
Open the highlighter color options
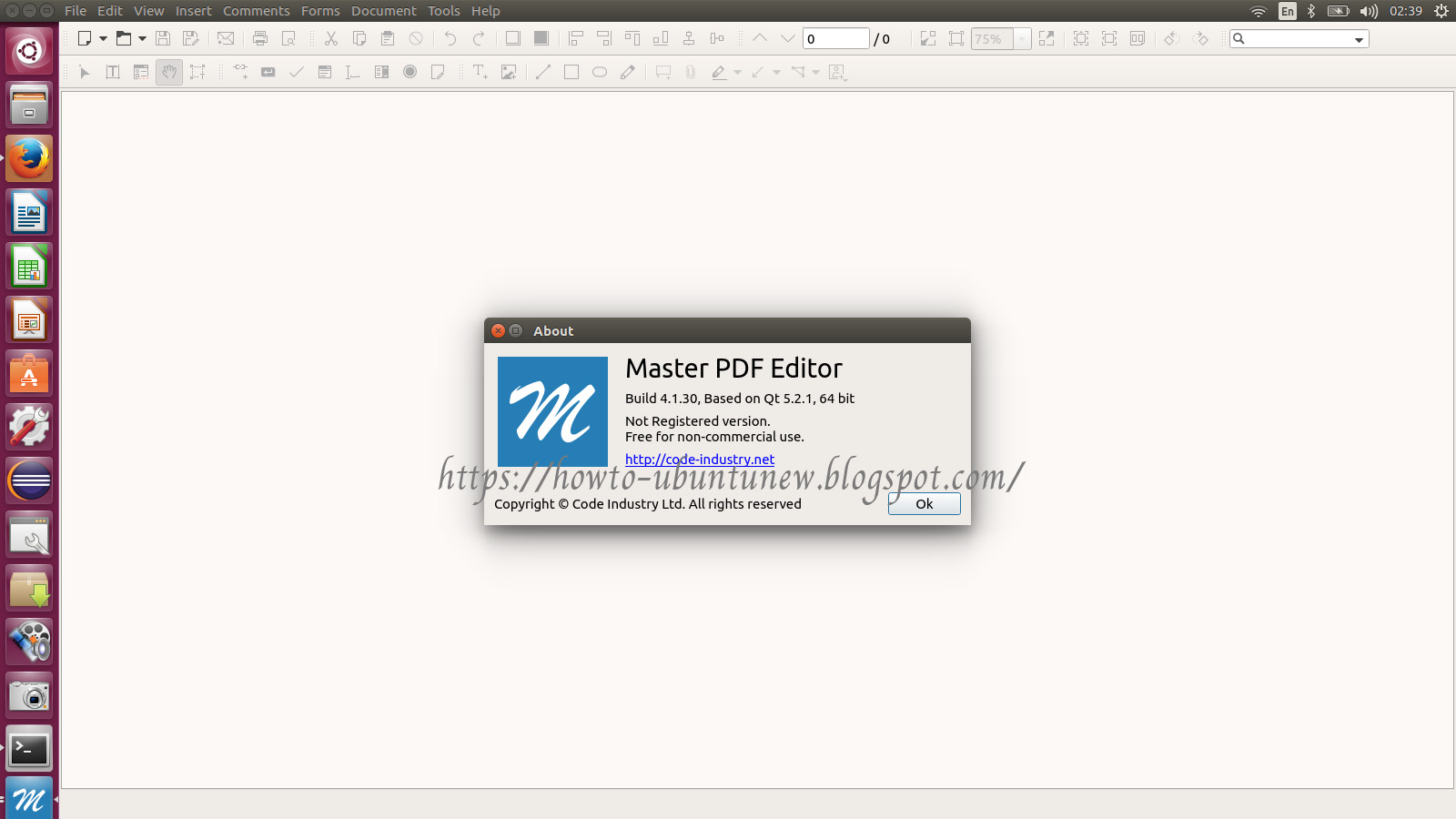pos(735,72)
